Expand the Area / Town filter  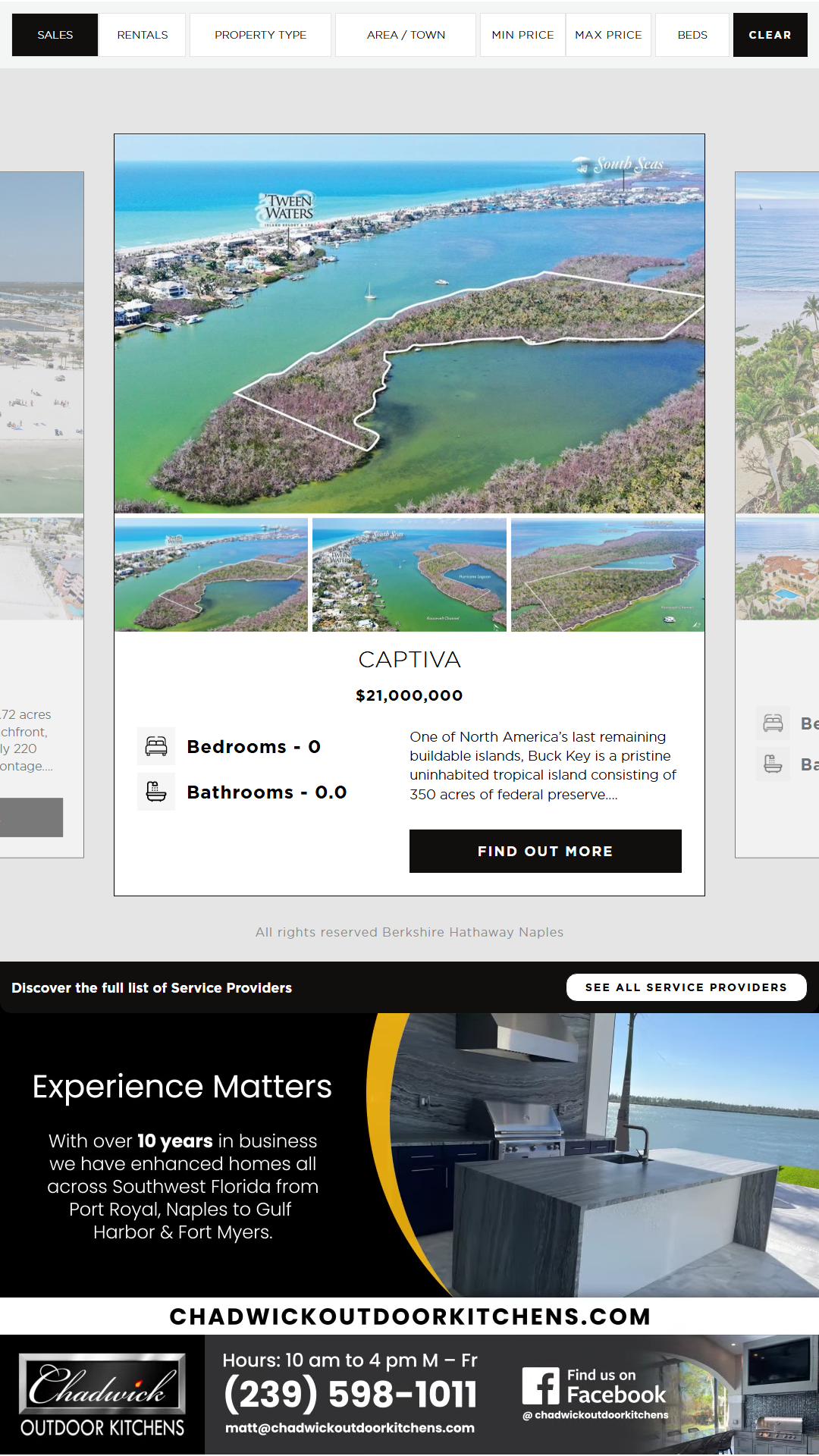tap(406, 35)
